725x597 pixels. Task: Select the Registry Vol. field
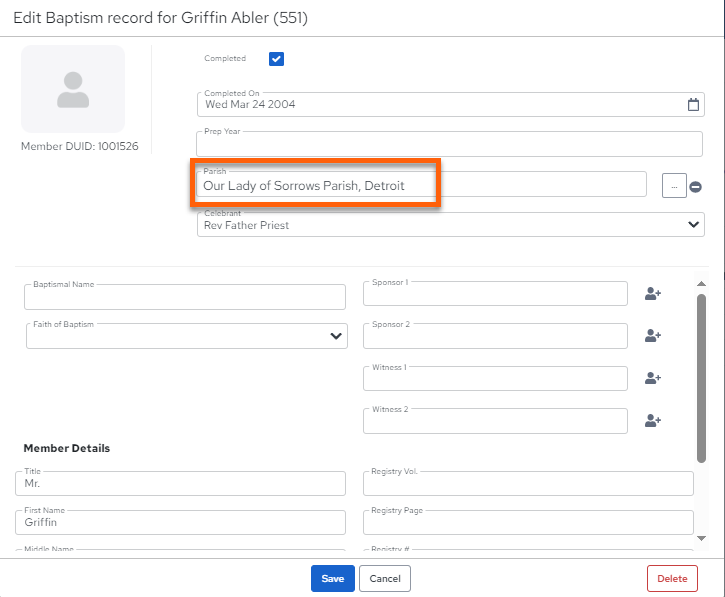pyautogui.click(x=528, y=484)
